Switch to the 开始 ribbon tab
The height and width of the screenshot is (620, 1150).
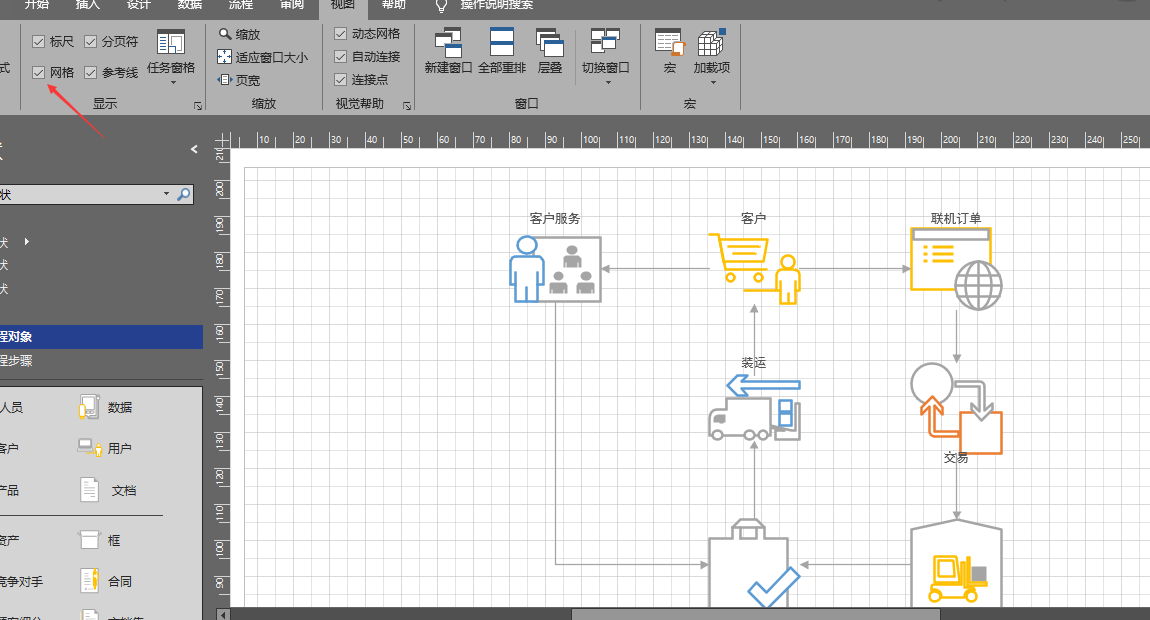37,4
